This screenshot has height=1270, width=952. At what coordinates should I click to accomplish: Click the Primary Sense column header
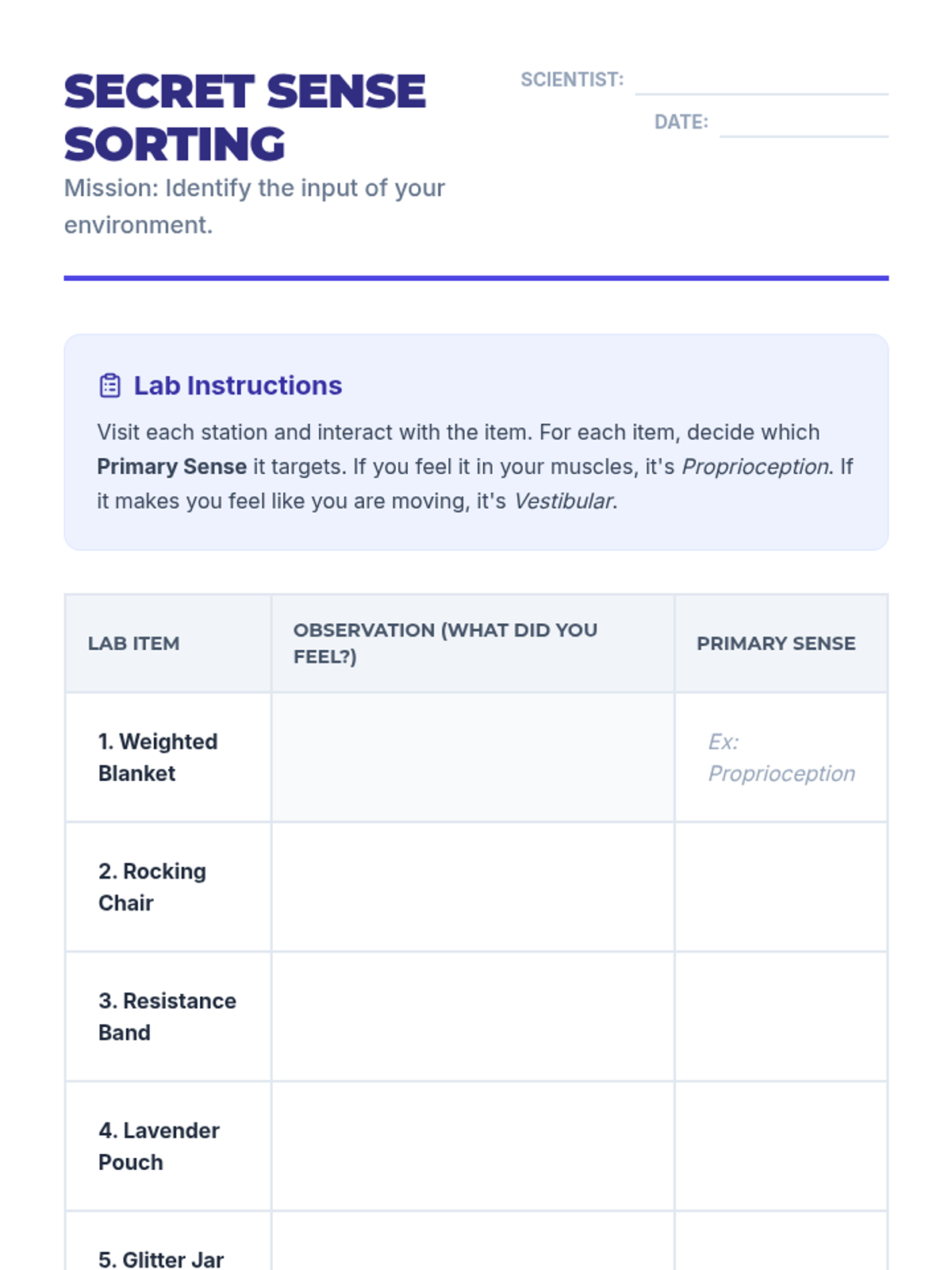click(x=776, y=644)
